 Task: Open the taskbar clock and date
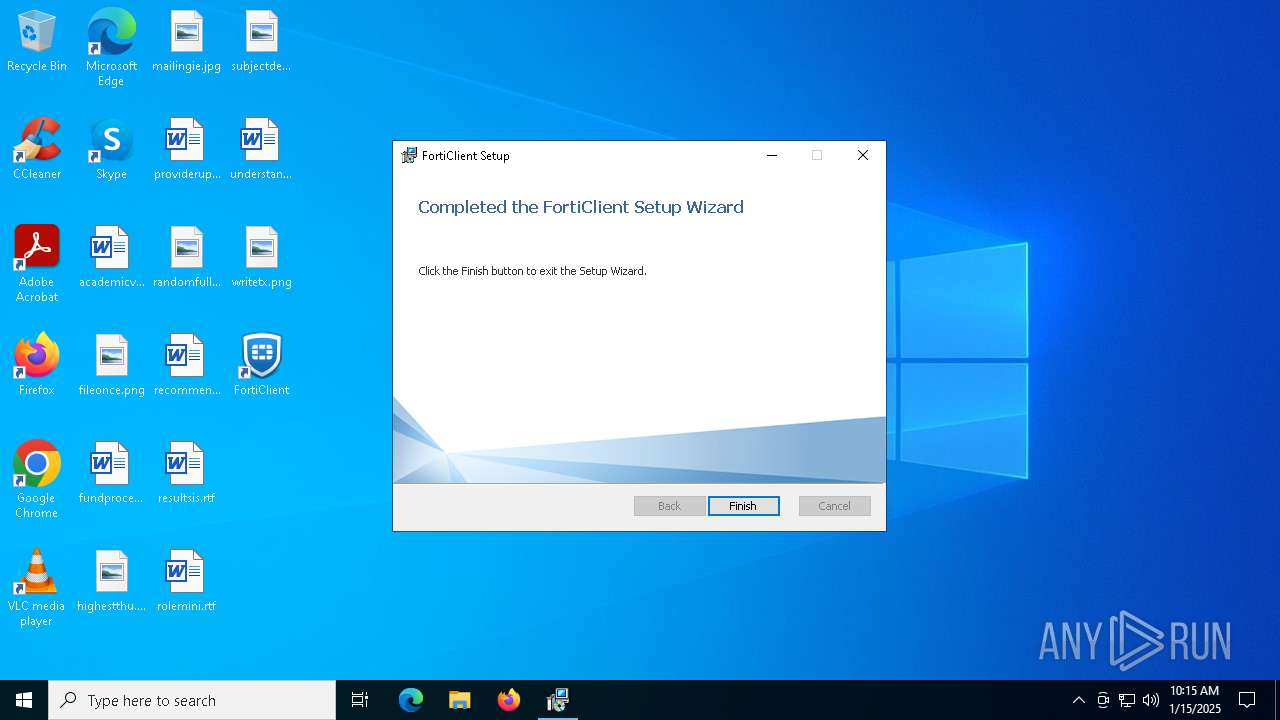(1195, 700)
